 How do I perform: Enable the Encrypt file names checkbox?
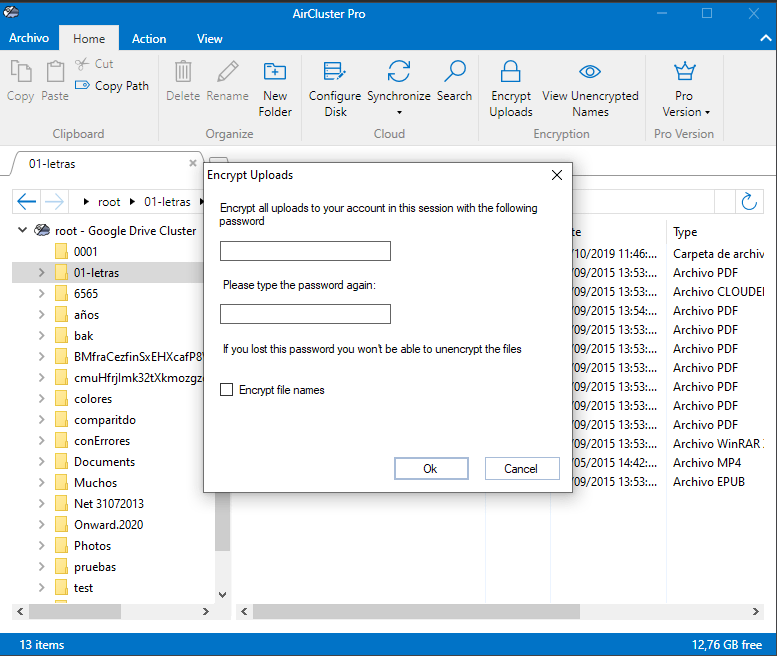(x=227, y=390)
